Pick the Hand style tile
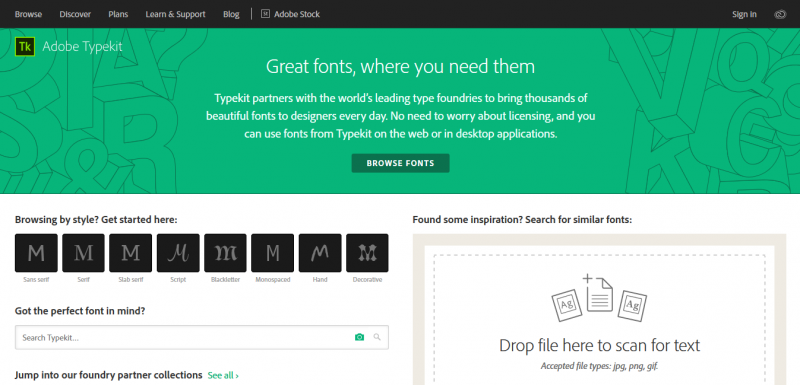This screenshot has width=800, height=385. tap(320, 253)
